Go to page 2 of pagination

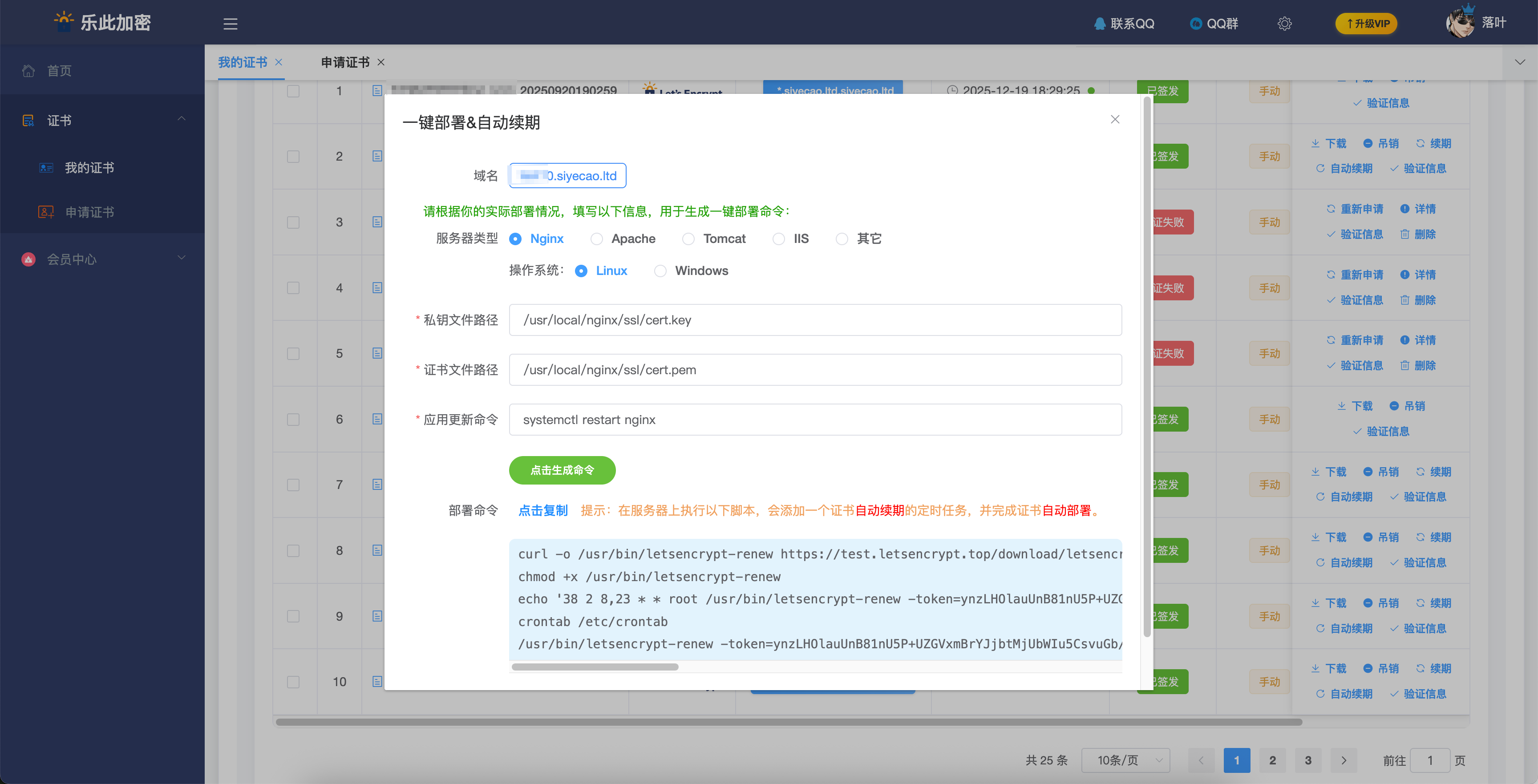tap(1272, 760)
